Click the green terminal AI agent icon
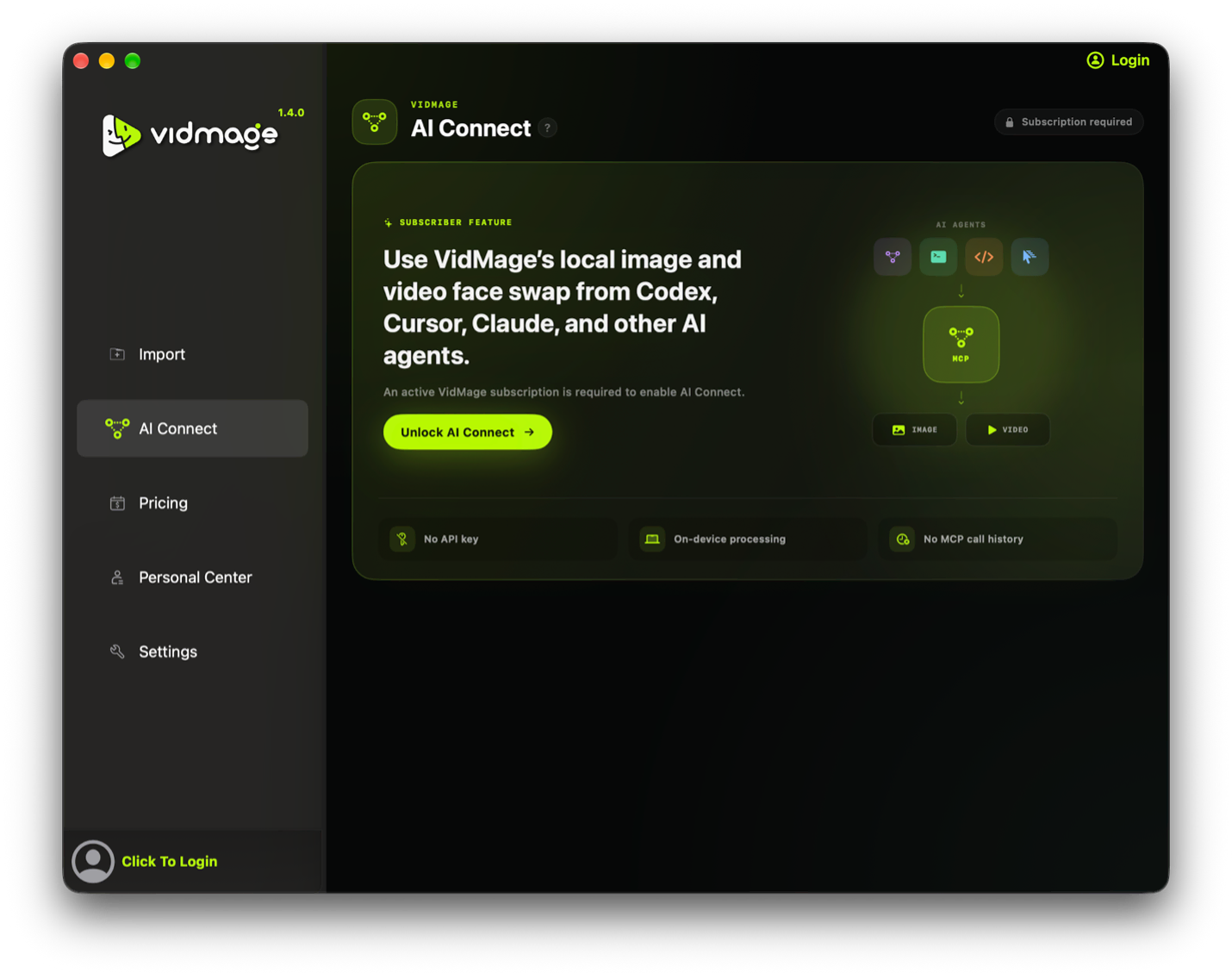Image resolution: width=1232 pixels, height=979 pixels. 938,257
